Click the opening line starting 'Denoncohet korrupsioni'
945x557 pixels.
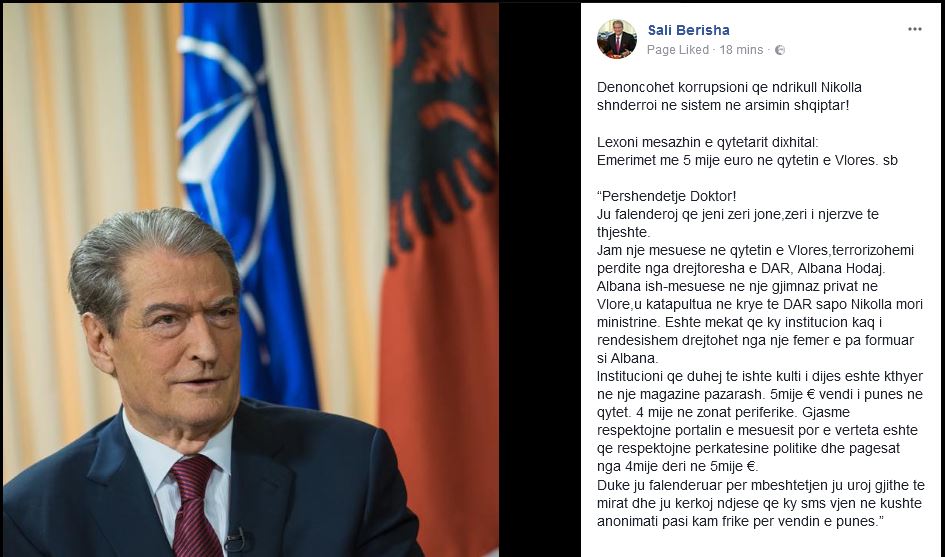[x=729, y=96]
